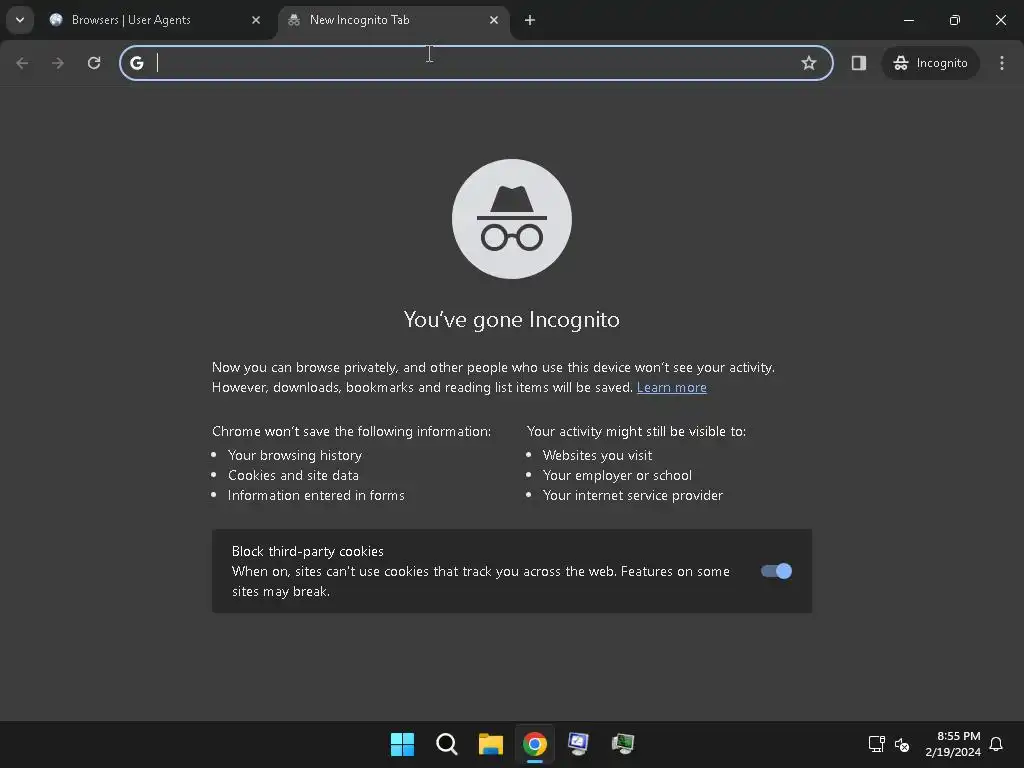Open Windows taskbar search
Screen dimensions: 1024x768
(447, 744)
